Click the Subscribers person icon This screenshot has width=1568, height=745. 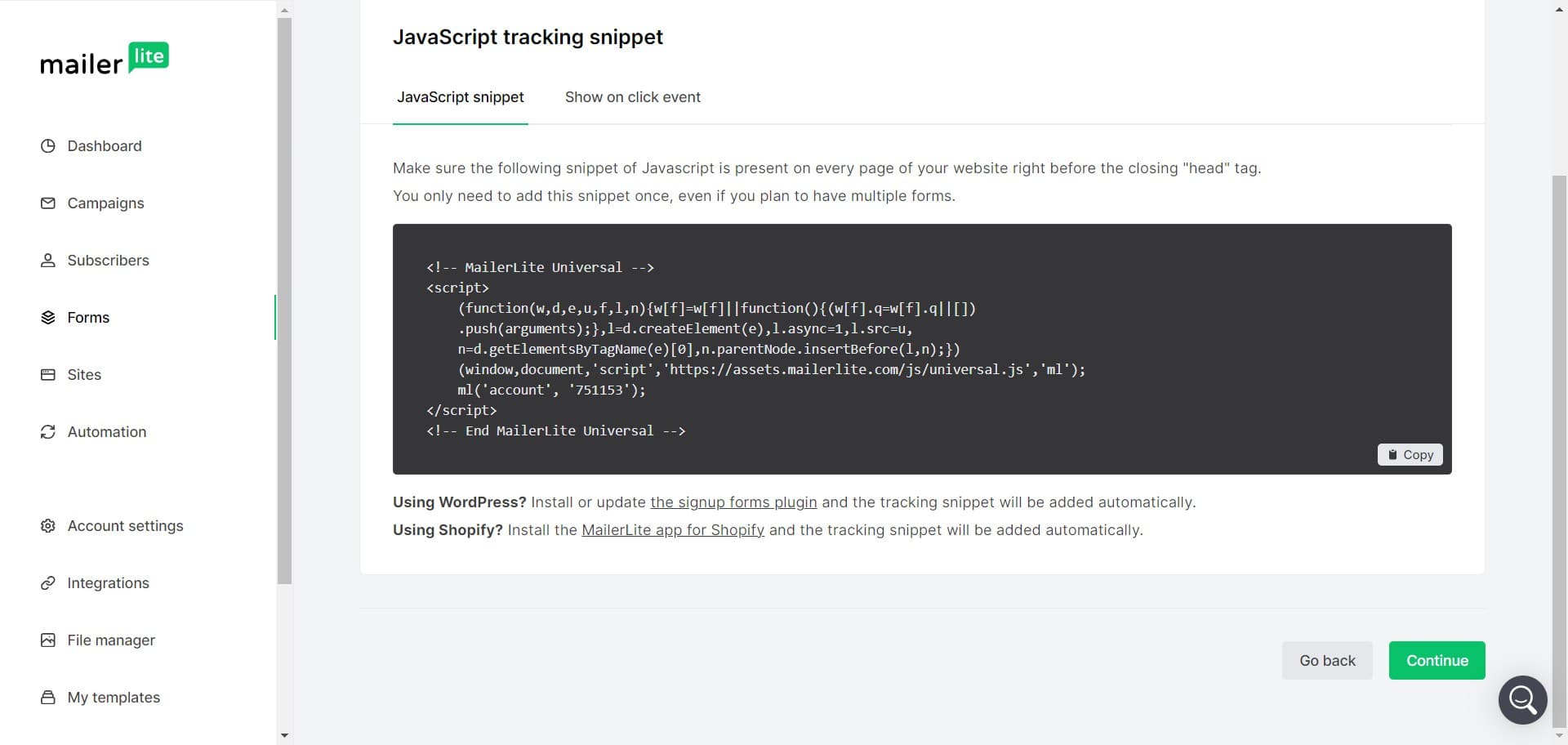48,260
